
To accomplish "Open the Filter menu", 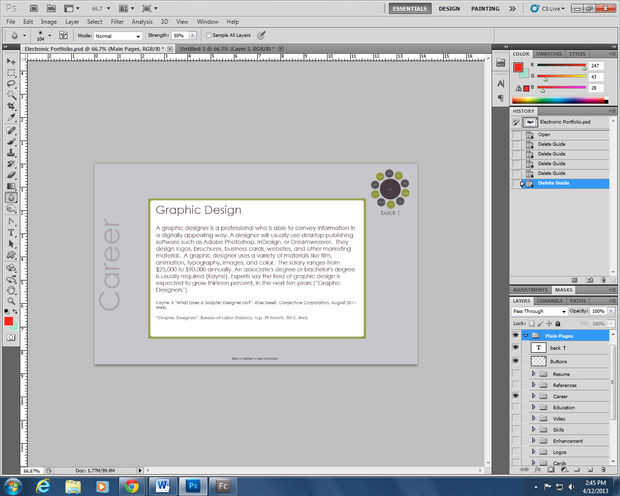I will pos(118,20).
